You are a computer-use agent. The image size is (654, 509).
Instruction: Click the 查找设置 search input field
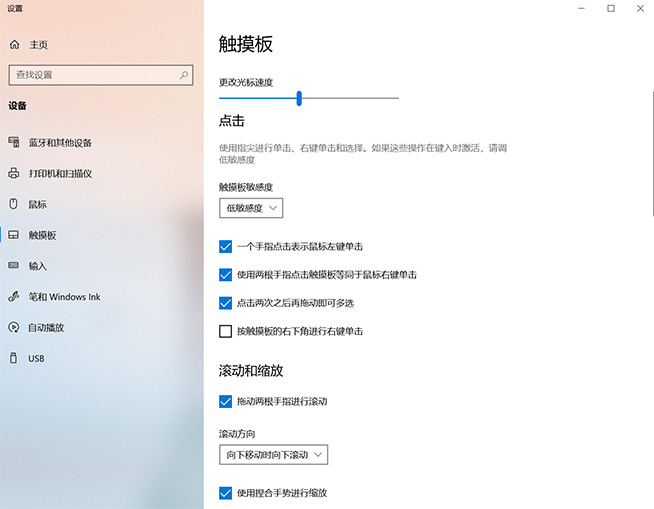[92, 75]
